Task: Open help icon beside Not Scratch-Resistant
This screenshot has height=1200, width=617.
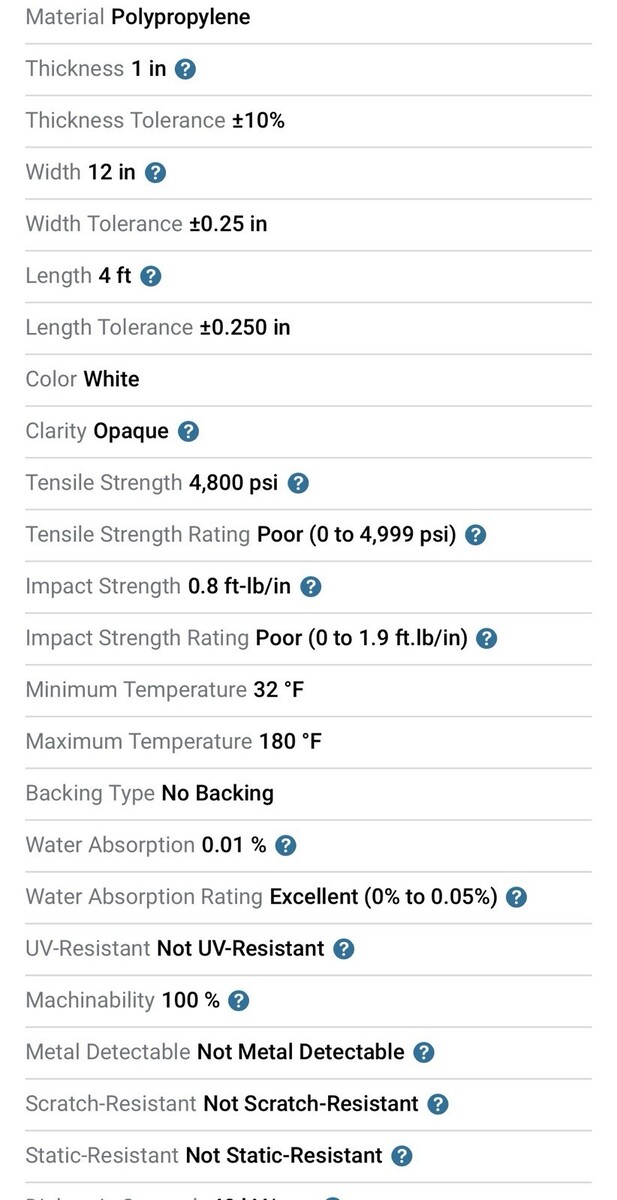Action: (438, 1104)
